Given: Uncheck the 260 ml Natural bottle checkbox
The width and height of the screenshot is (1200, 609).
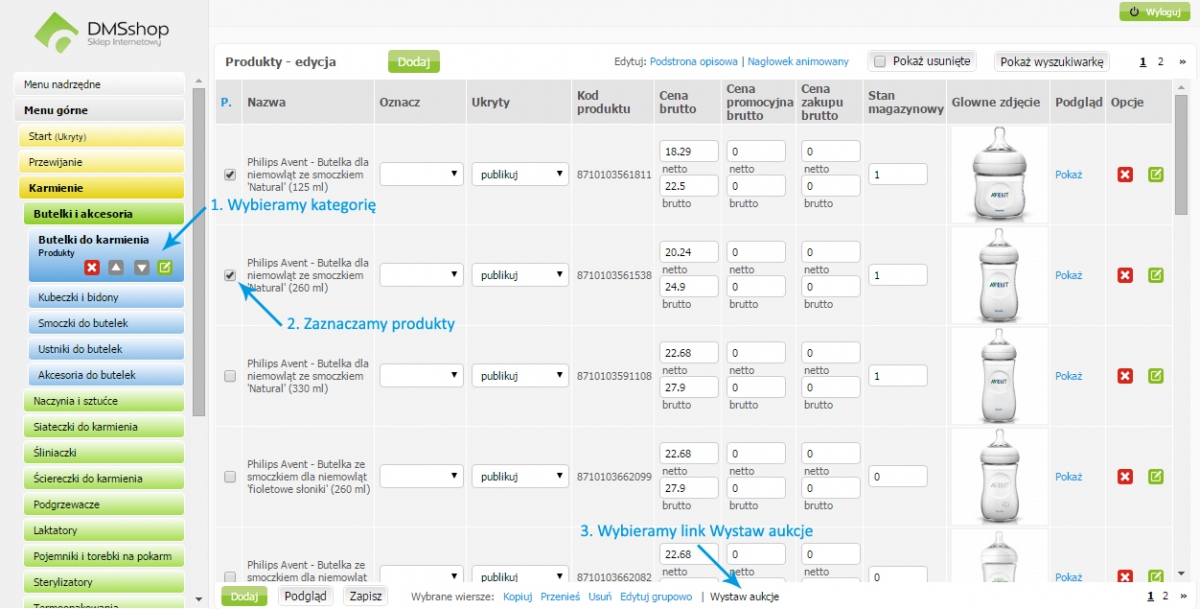Looking at the screenshot, I should (x=230, y=275).
